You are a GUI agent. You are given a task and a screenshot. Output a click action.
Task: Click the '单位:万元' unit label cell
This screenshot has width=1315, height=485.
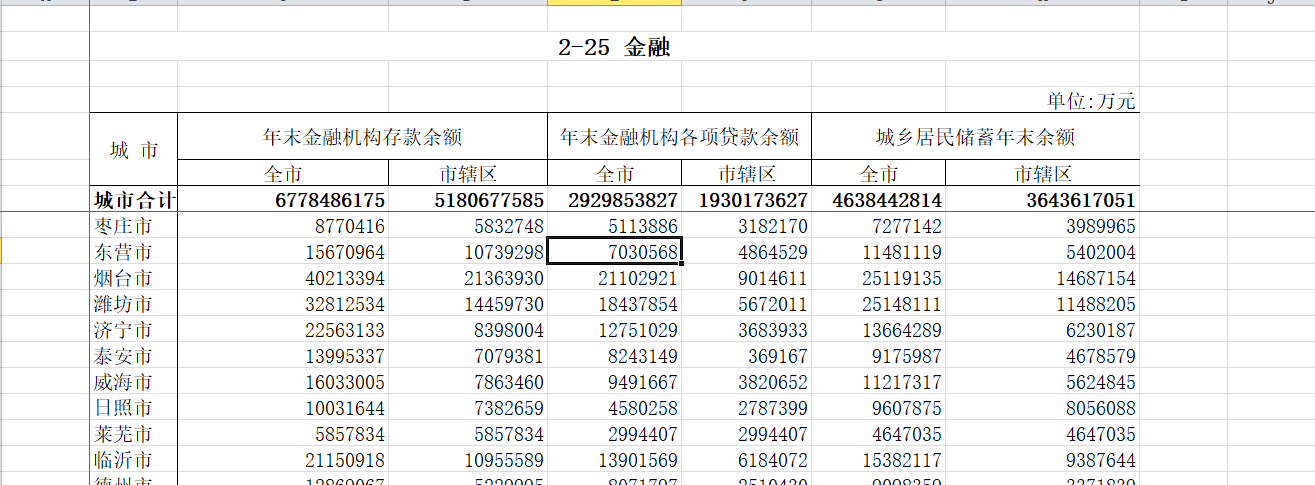pos(1091,101)
